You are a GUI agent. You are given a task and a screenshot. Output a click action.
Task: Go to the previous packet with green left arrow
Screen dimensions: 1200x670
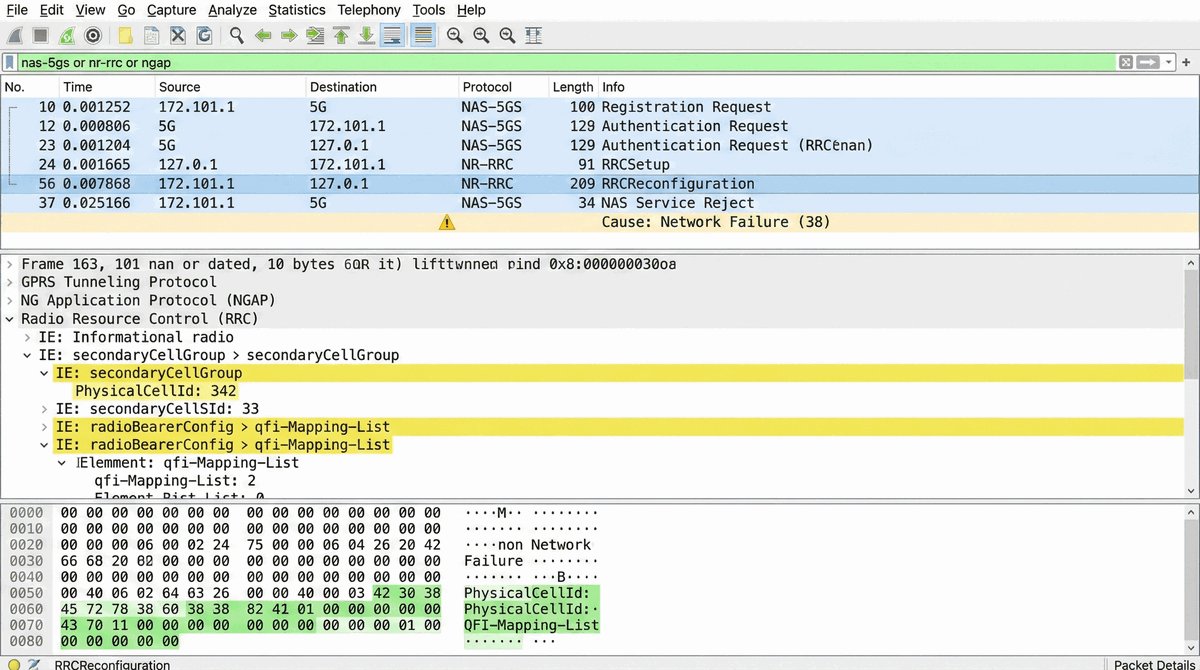(263, 35)
